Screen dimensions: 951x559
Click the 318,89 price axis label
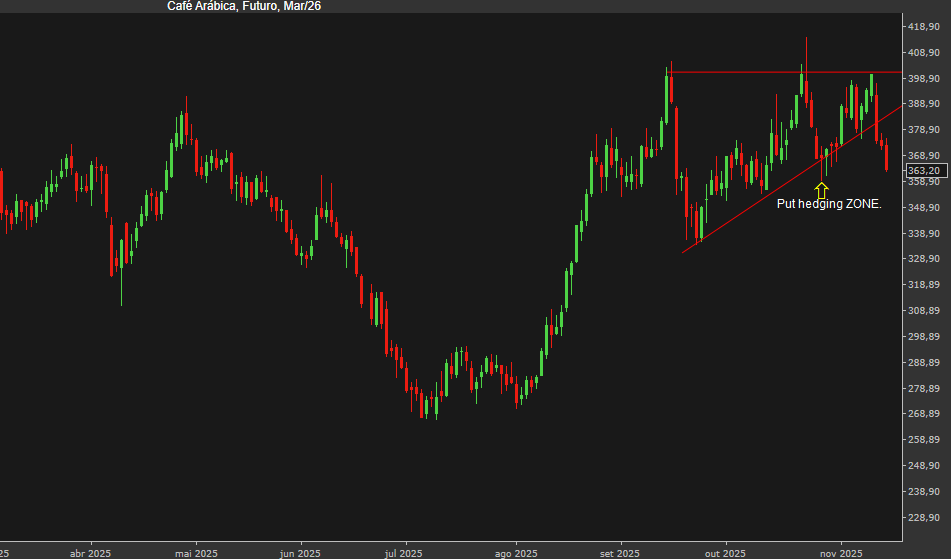[924, 285]
